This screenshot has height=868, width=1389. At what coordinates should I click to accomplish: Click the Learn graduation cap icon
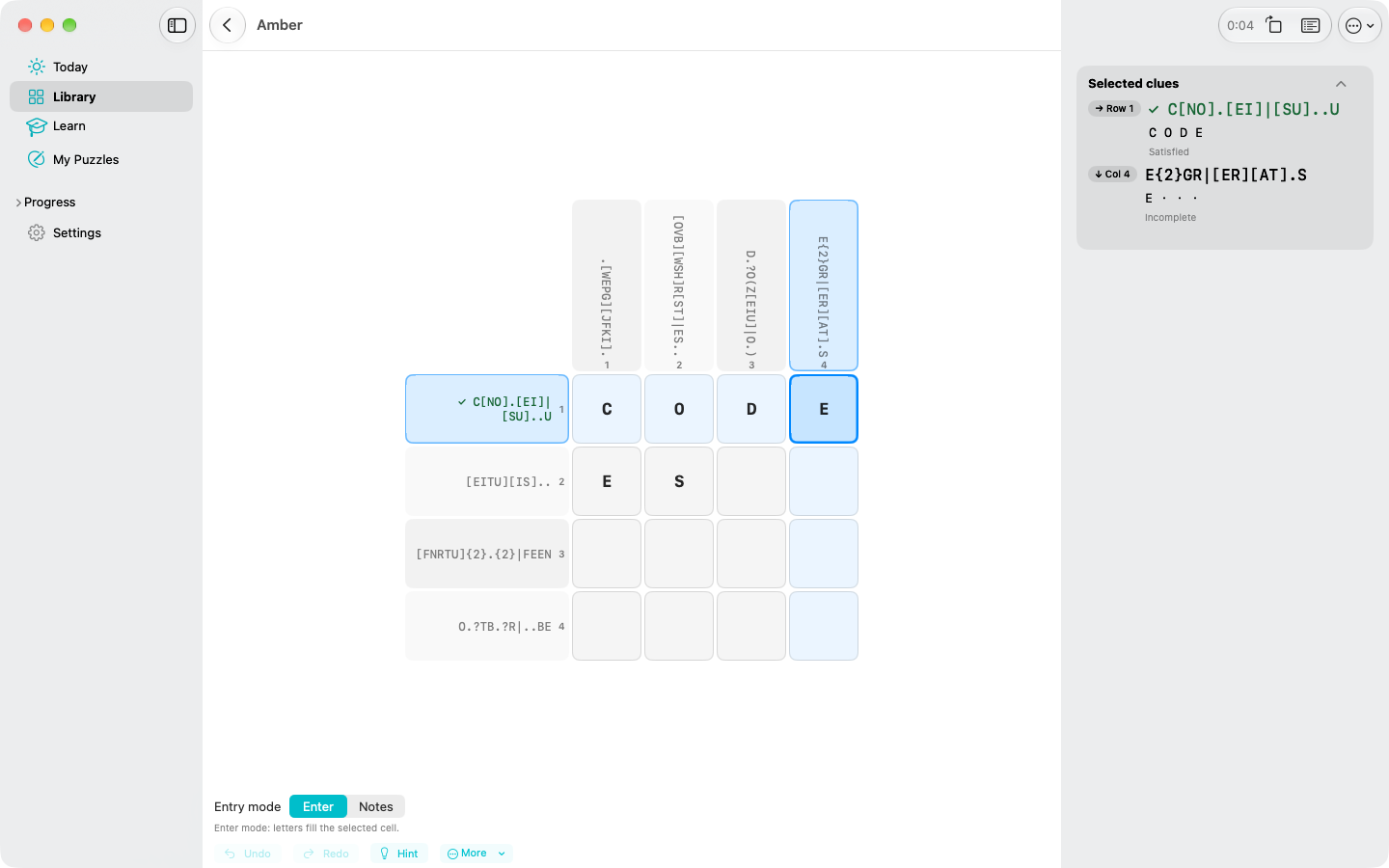[37, 126]
